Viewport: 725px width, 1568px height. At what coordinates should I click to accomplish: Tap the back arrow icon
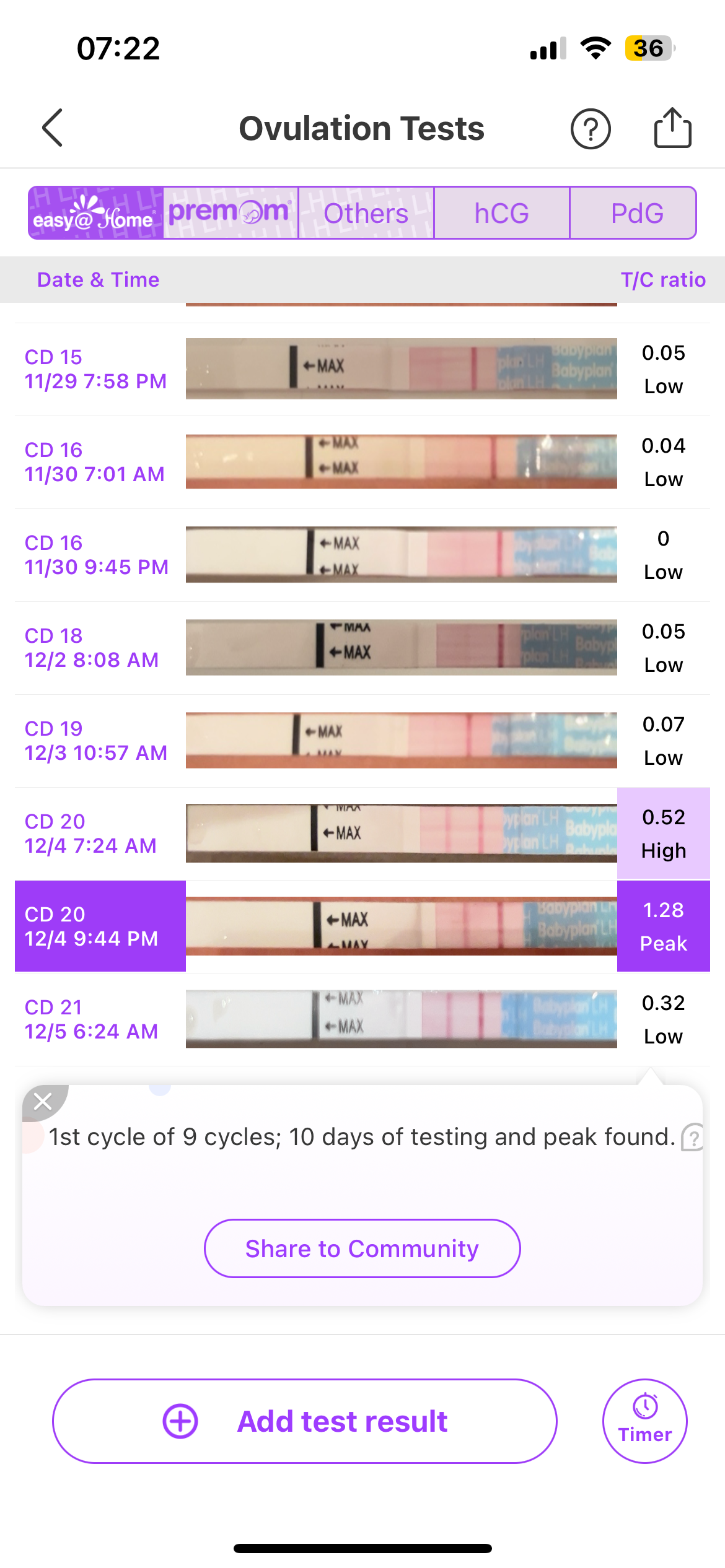click(x=53, y=128)
